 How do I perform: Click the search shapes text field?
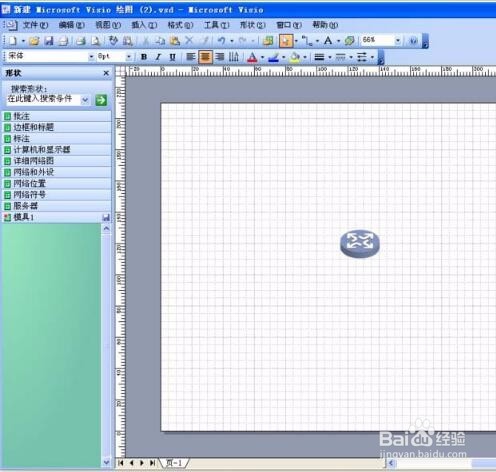(x=43, y=99)
